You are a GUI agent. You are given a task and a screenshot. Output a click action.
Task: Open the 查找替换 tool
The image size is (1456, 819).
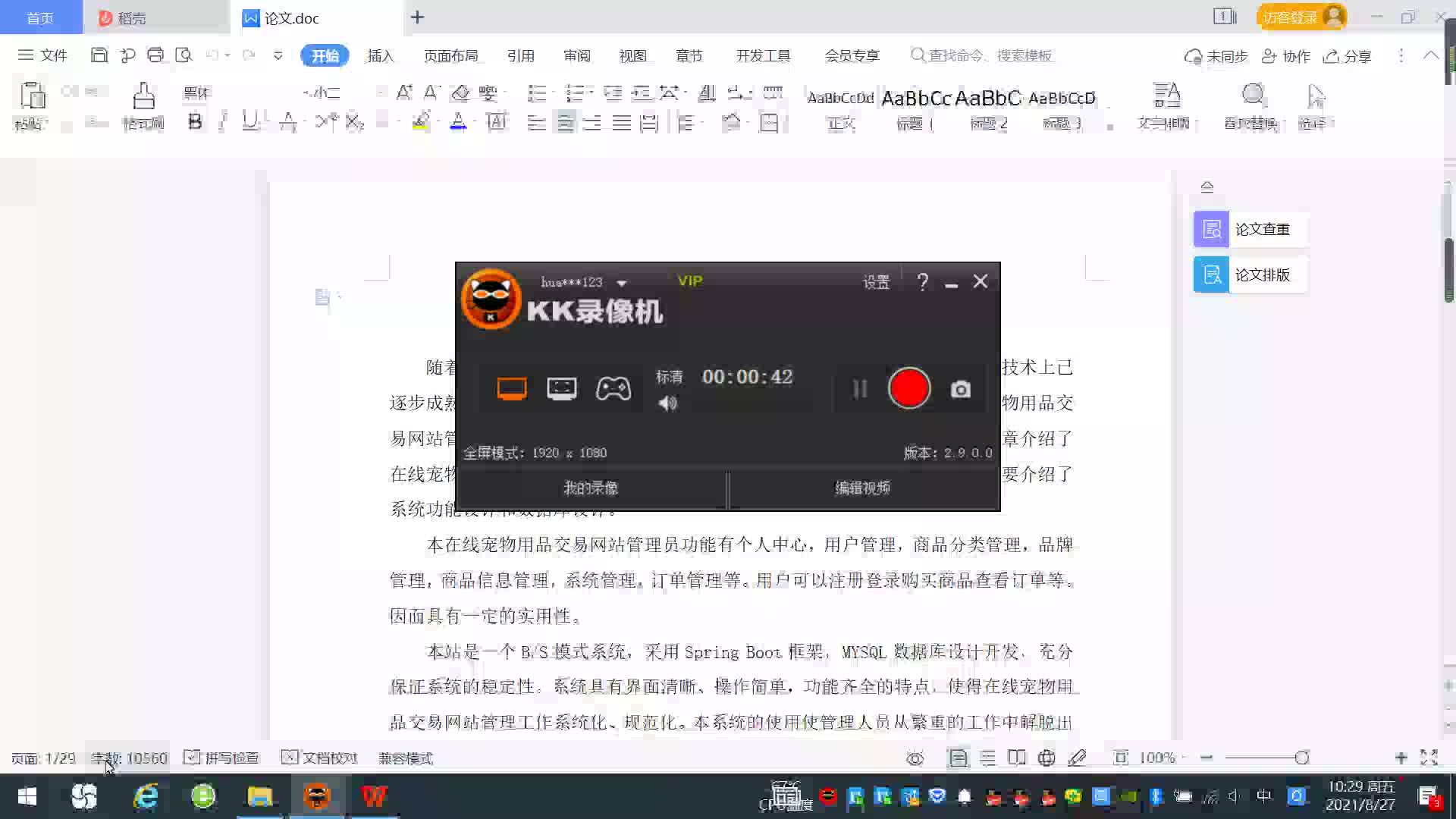coord(1252,106)
